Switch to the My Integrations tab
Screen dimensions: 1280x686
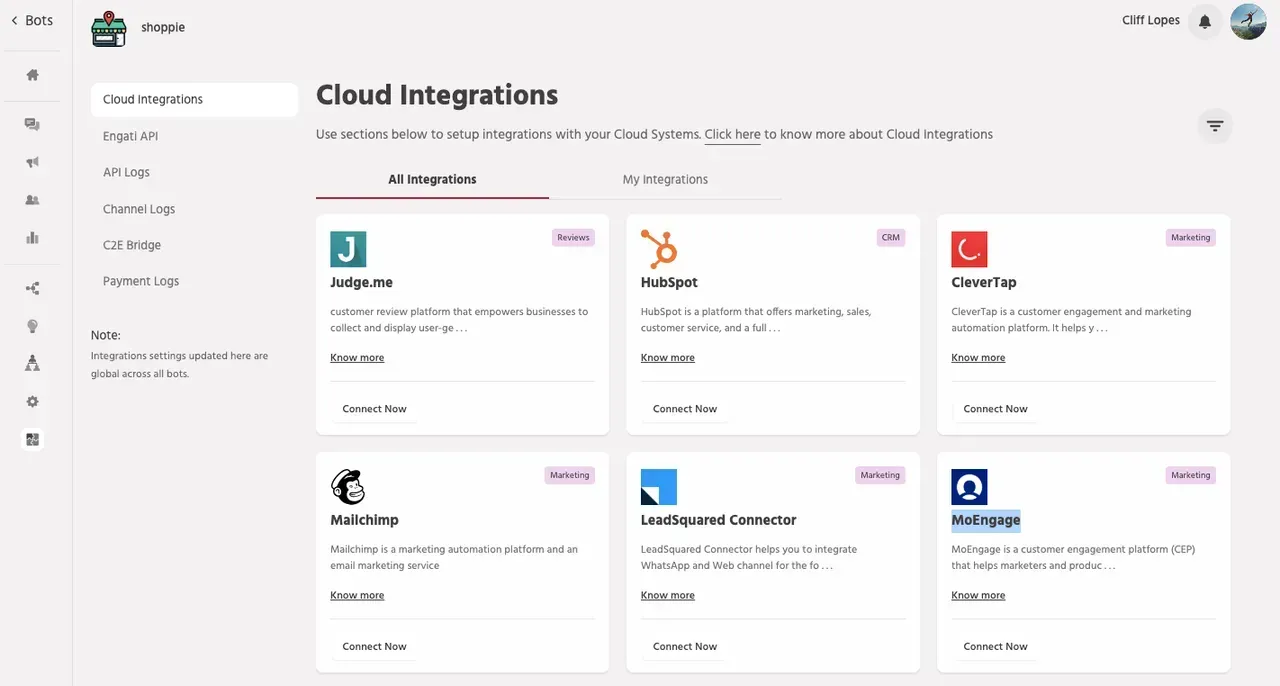click(665, 180)
